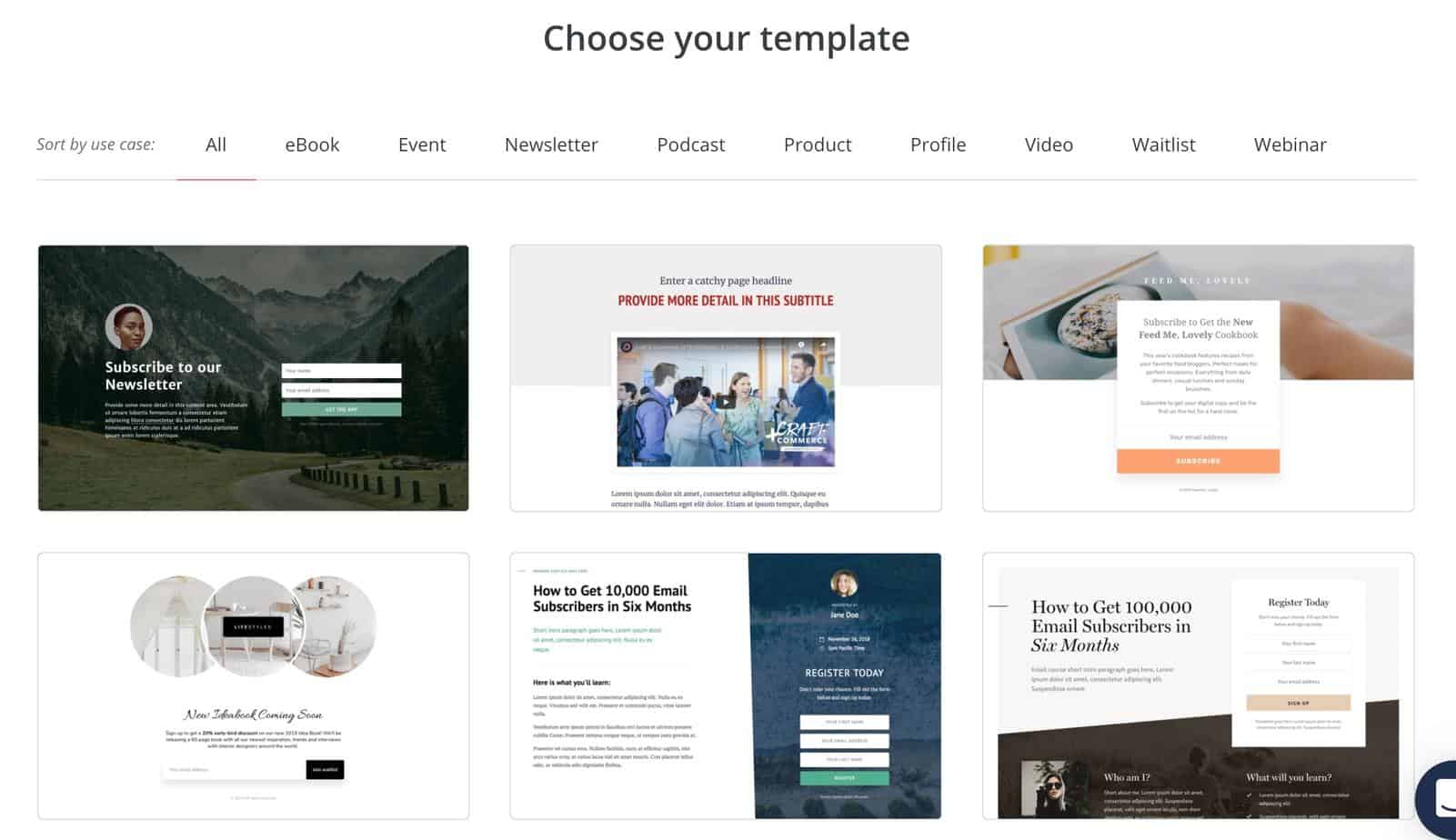
Task: Switch to the Waitlist tab
Action: click(1163, 145)
